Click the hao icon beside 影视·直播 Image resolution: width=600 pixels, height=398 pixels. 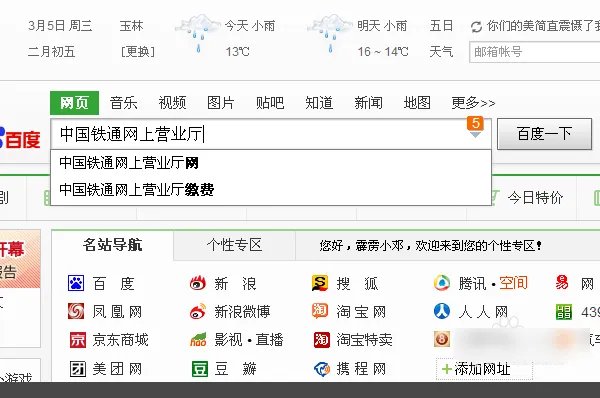pyautogui.click(x=198, y=339)
